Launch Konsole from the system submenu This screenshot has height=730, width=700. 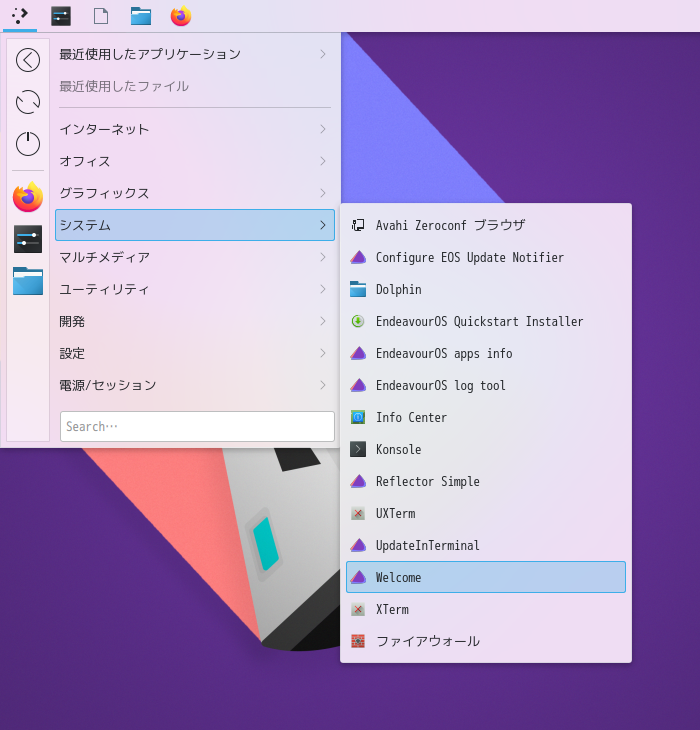(x=486, y=449)
